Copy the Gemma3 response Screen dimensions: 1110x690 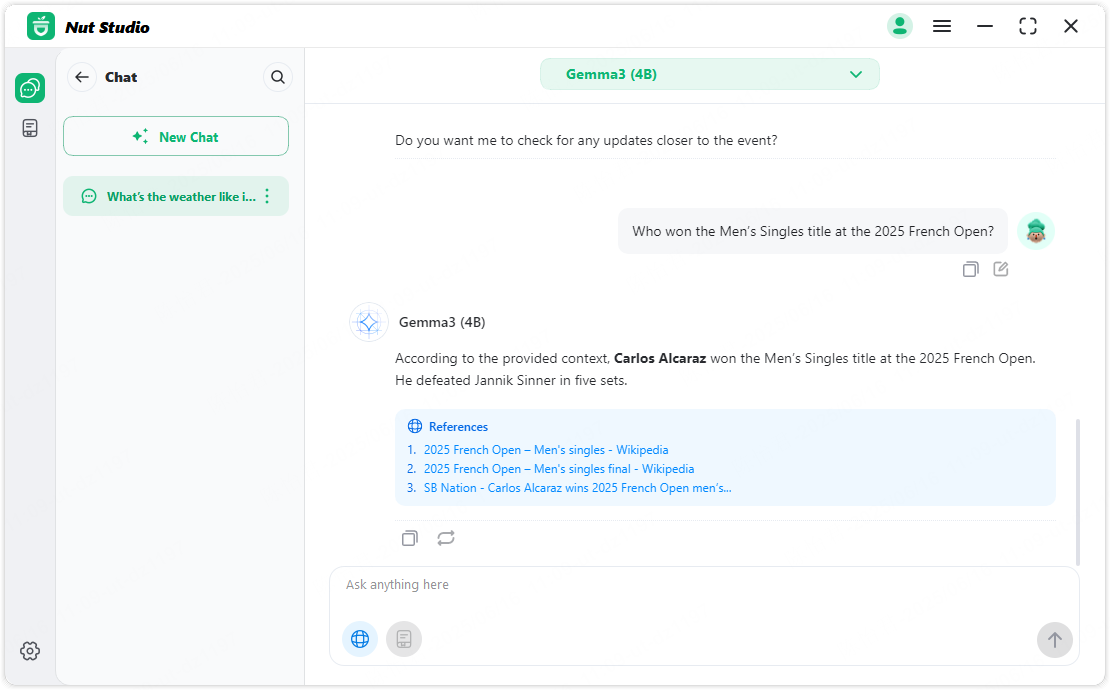409,539
